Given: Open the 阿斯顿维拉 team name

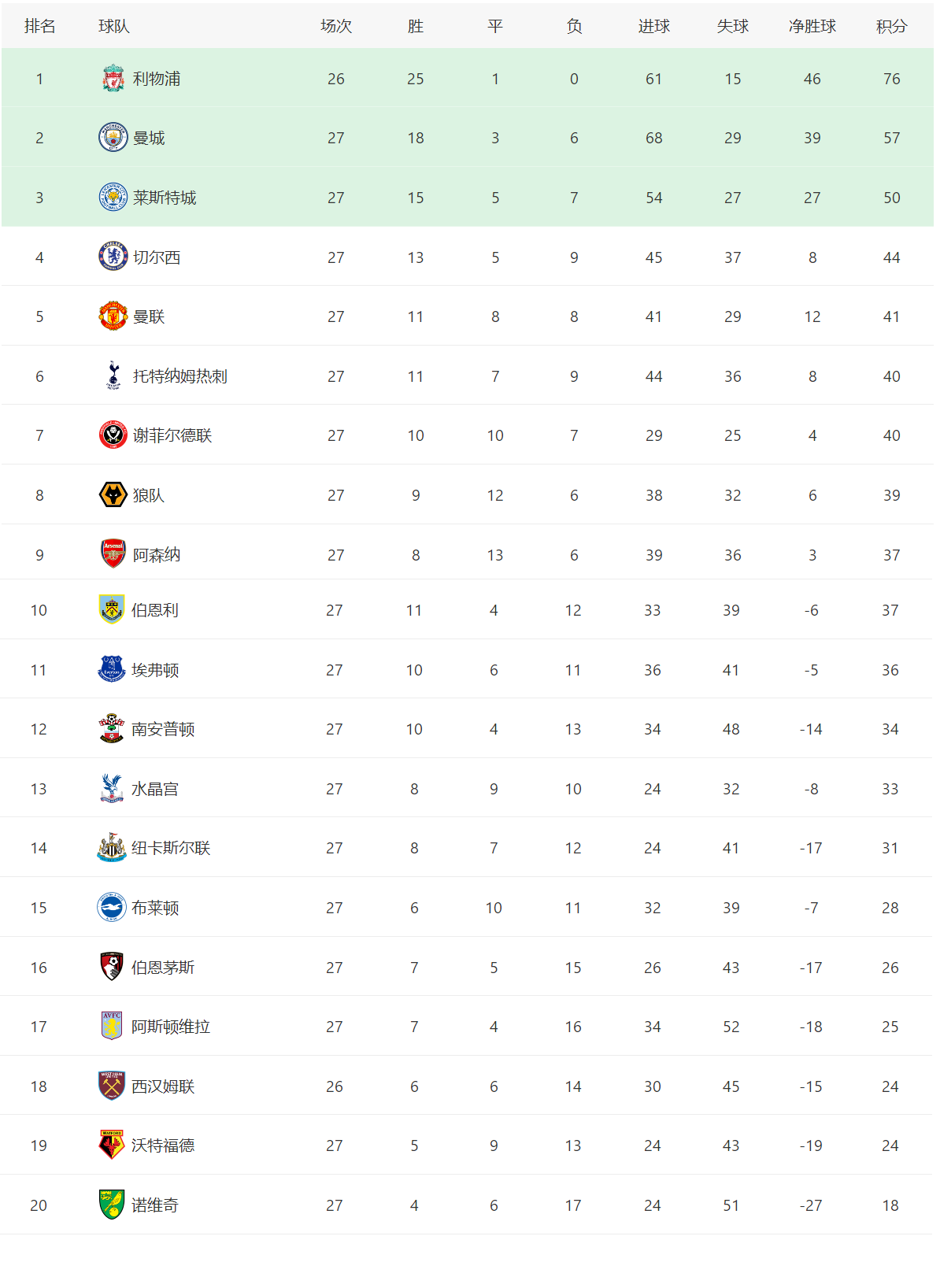Looking at the screenshot, I should [171, 1027].
